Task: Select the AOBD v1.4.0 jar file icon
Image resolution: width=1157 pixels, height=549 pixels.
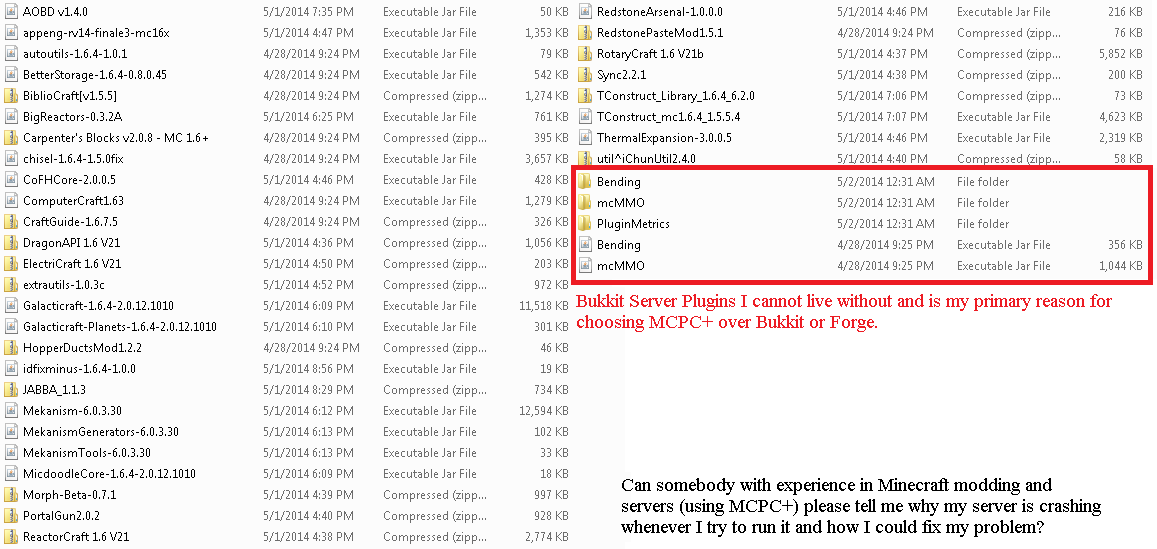Action: [x=10, y=12]
